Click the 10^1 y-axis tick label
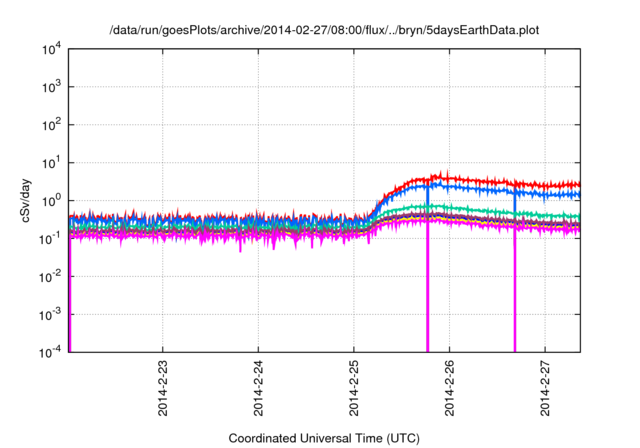 tap(51, 163)
